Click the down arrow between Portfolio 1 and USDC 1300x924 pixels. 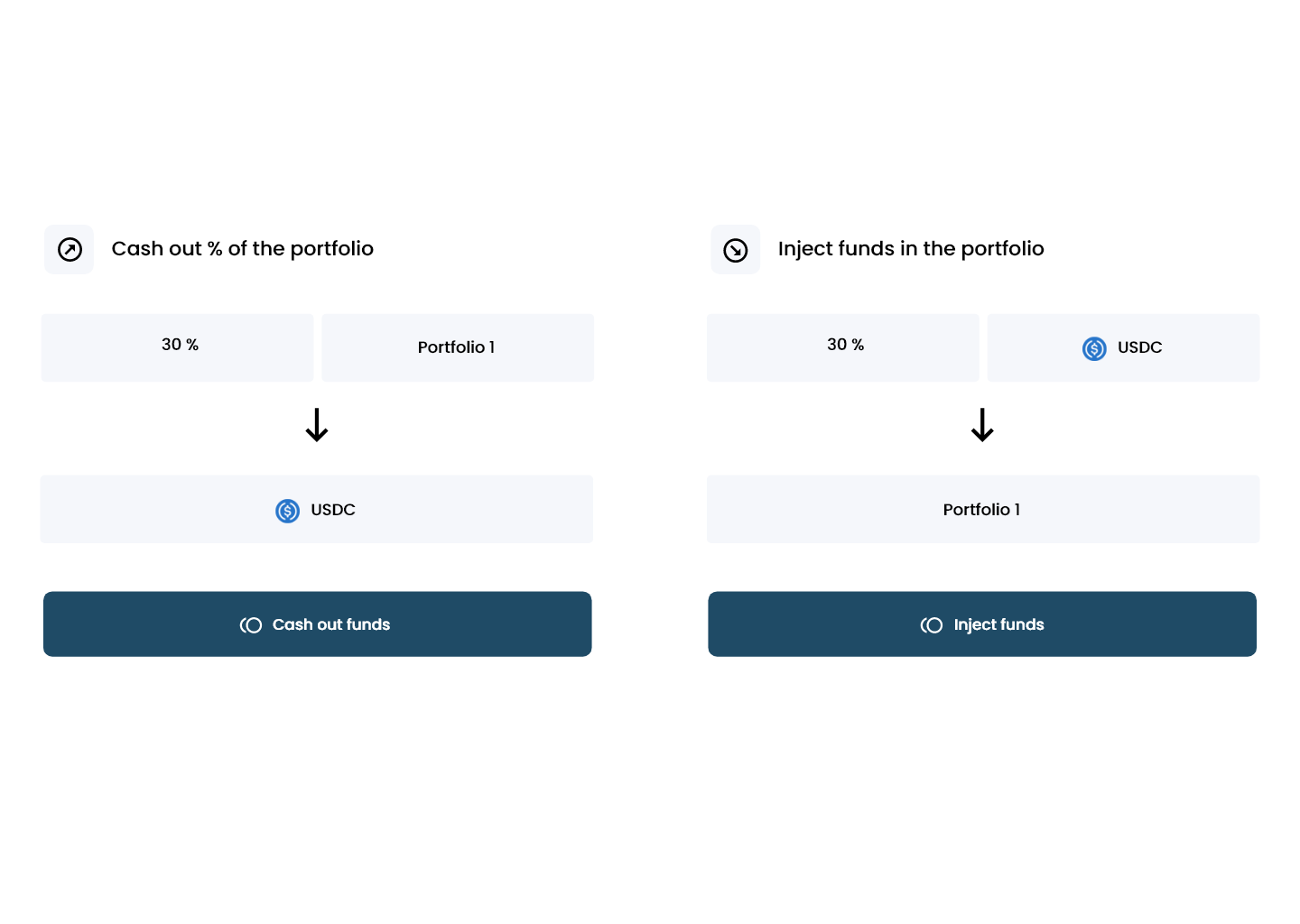[317, 425]
